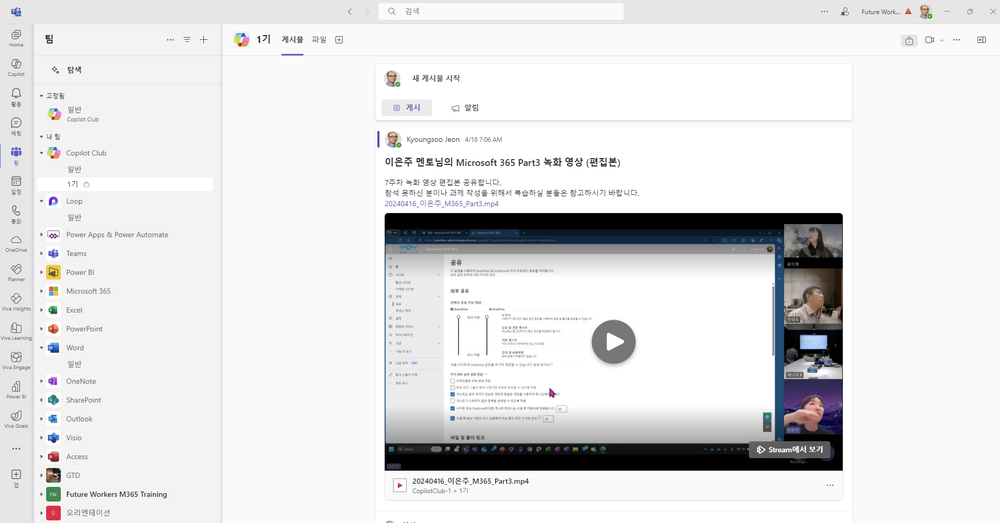Screen dimensions: 1000x523
Task: Launch Viva Engage from the app rail
Action: coord(16,358)
